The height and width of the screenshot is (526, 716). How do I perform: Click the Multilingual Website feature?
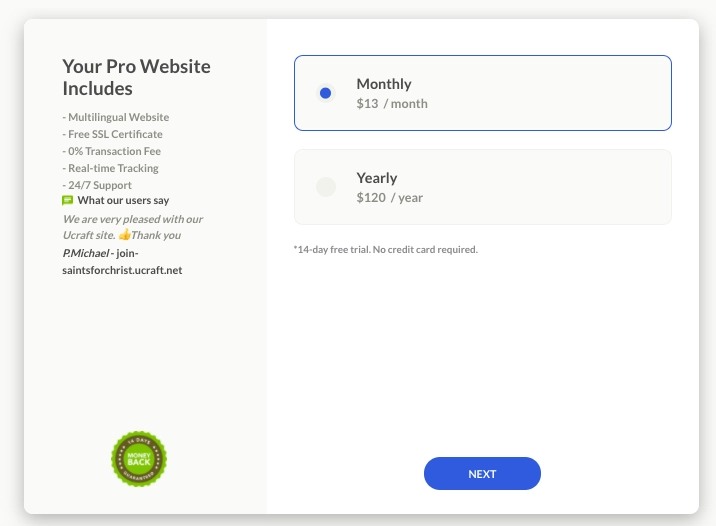point(116,117)
